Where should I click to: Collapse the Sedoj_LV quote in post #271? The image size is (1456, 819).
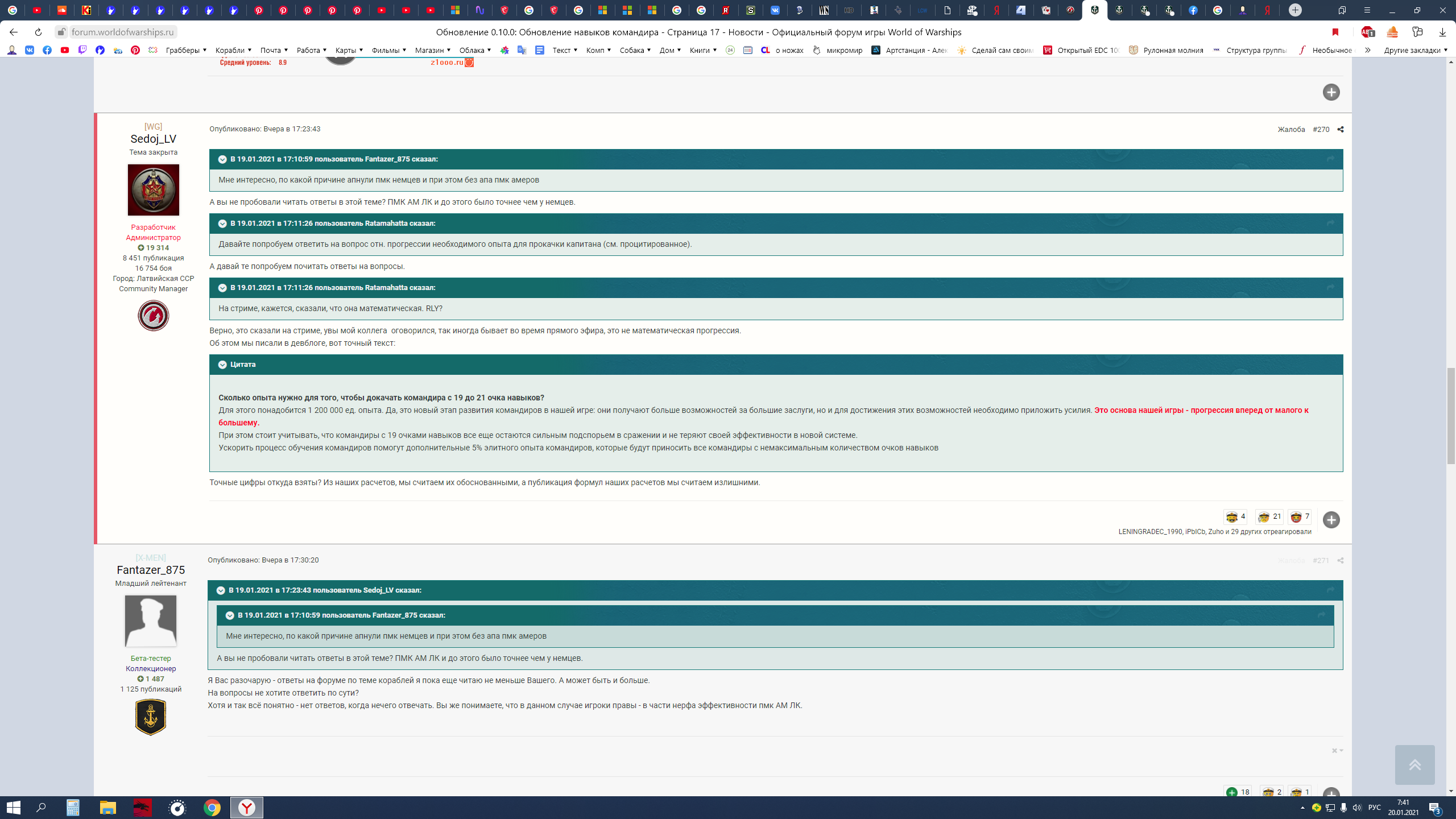[x=221, y=590]
